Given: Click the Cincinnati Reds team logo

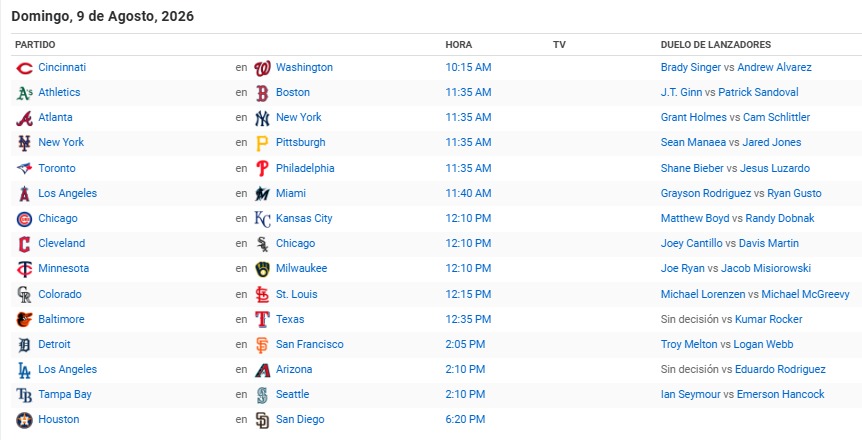Looking at the screenshot, I should click(24, 68).
